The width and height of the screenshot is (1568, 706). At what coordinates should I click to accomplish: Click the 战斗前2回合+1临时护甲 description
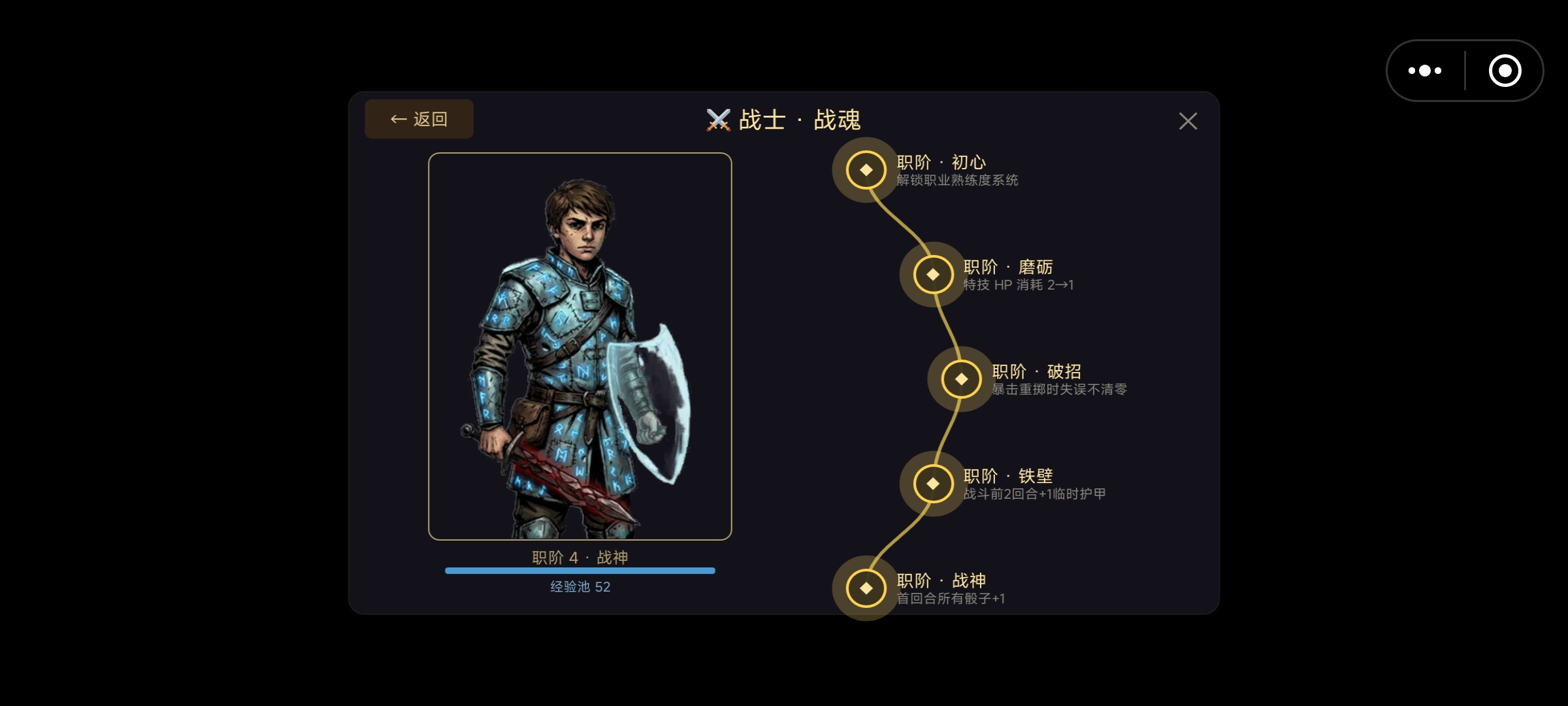[1034, 494]
